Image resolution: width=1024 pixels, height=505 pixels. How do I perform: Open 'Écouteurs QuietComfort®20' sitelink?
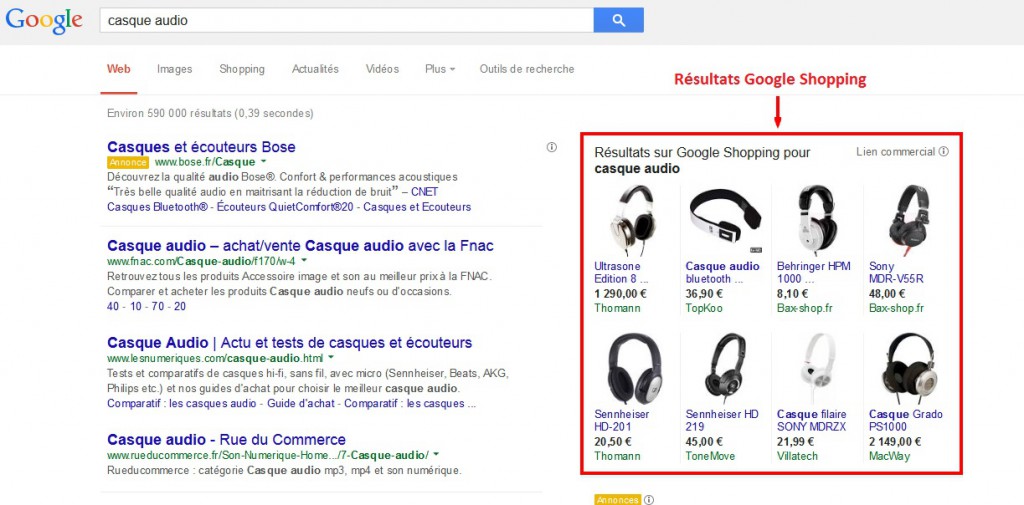286,207
